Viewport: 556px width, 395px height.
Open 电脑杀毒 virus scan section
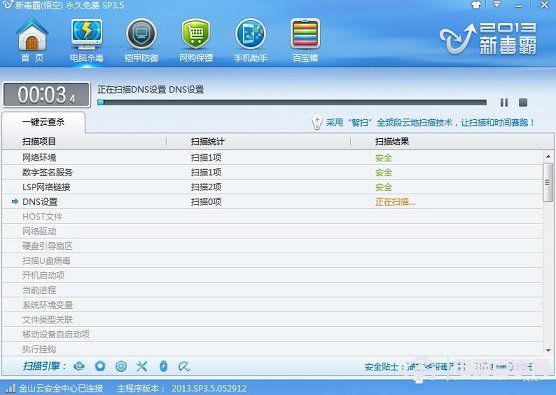pos(87,40)
